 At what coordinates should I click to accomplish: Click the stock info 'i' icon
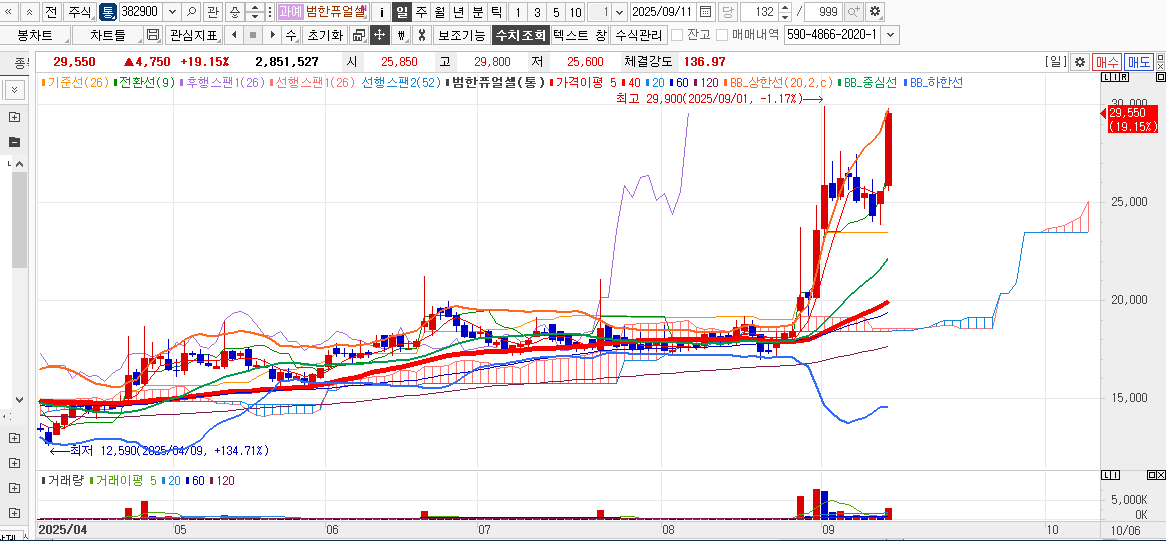(381, 12)
